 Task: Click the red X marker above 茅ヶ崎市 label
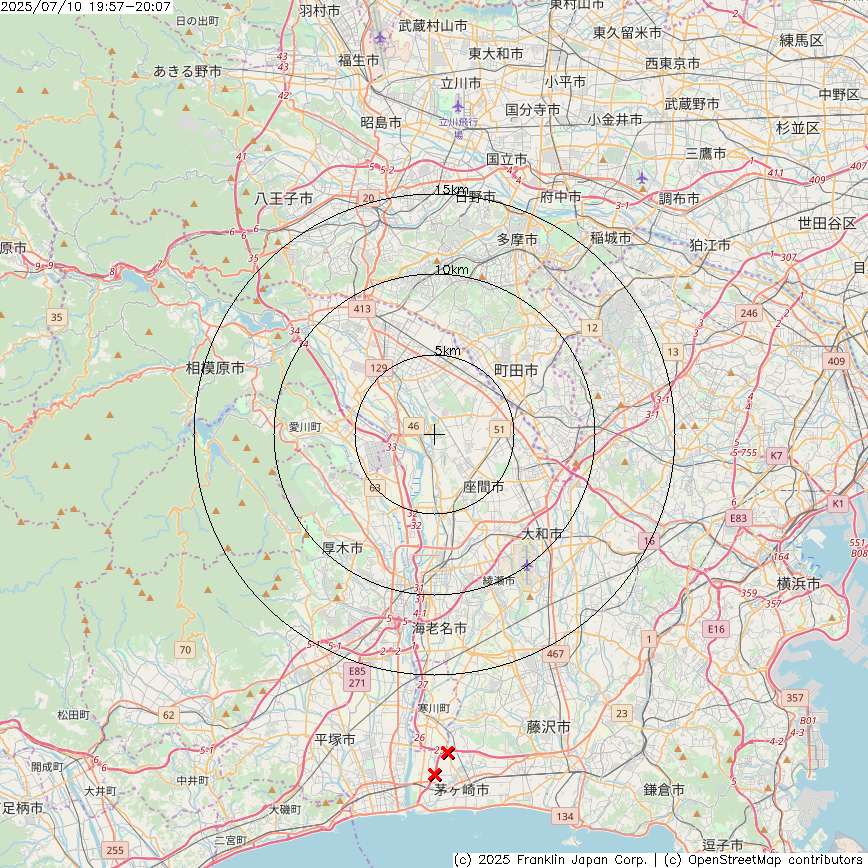click(x=435, y=774)
